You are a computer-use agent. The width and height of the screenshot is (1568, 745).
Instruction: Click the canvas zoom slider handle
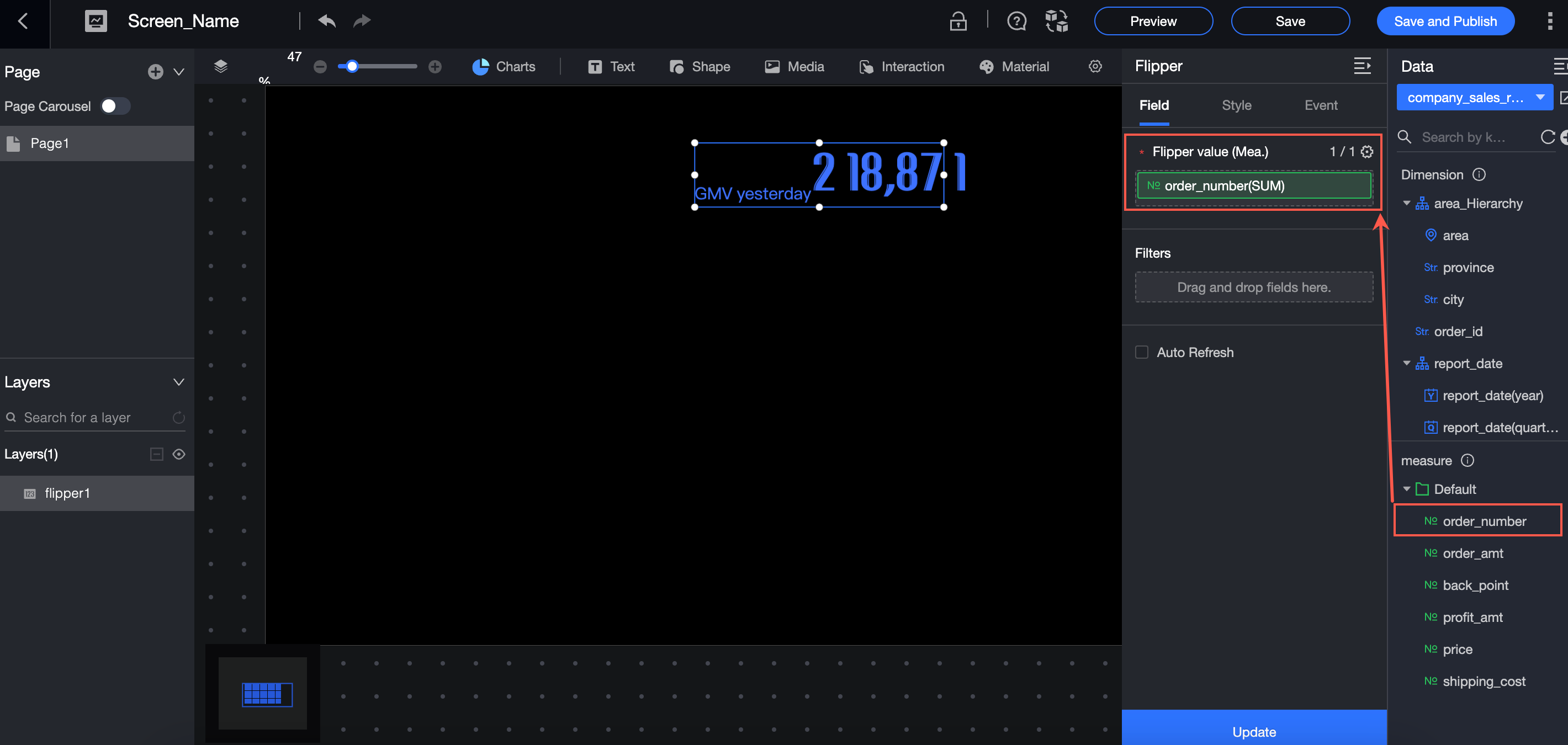click(352, 66)
